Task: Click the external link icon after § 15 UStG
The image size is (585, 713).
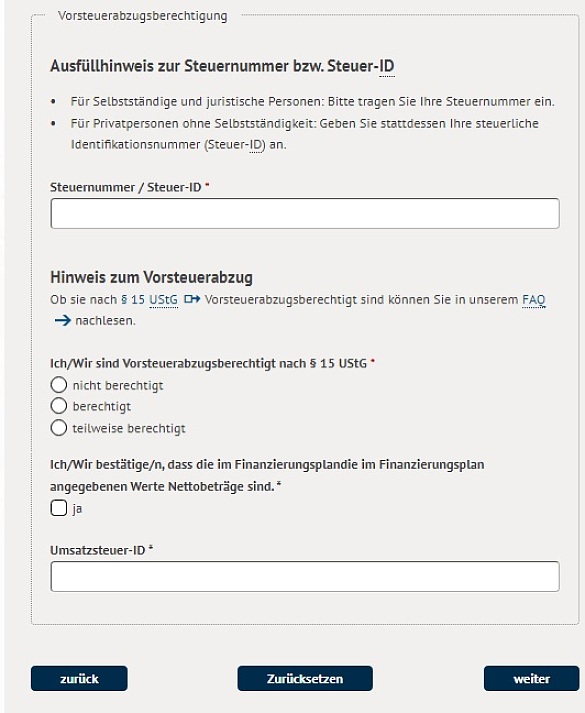Action: (192, 300)
